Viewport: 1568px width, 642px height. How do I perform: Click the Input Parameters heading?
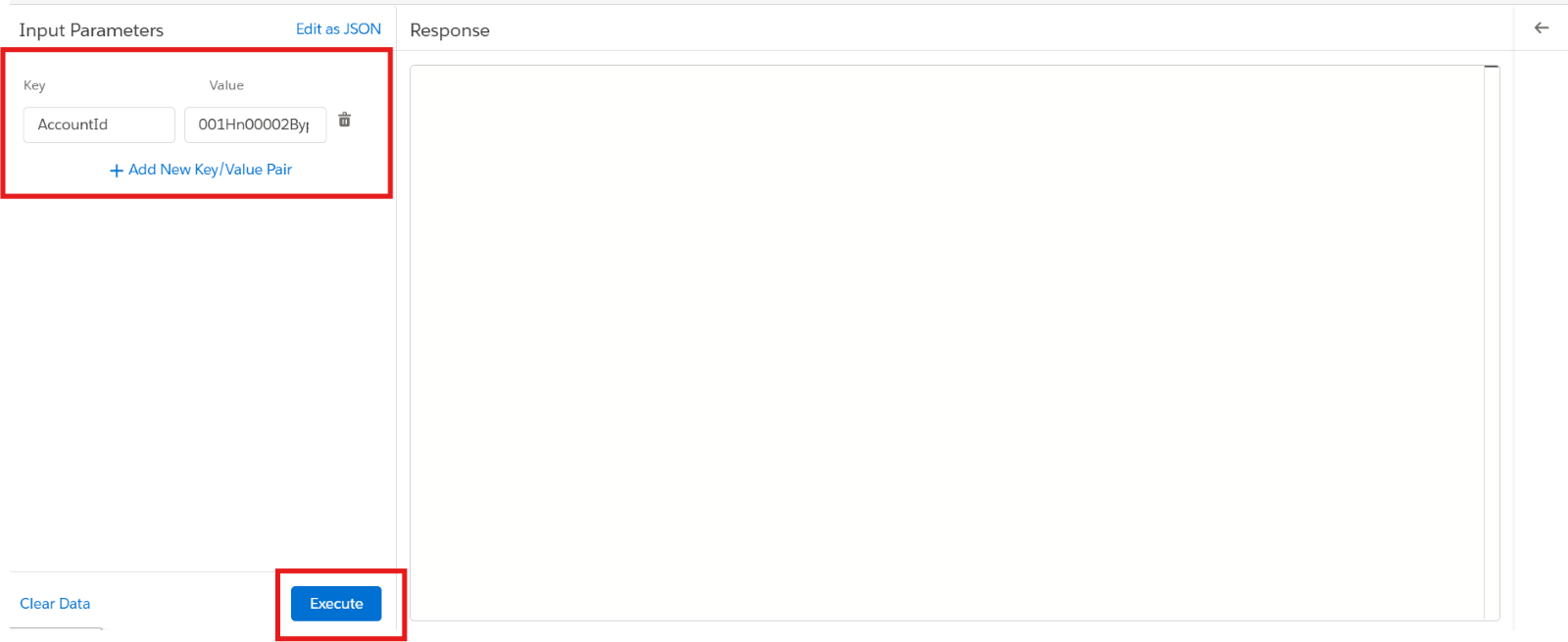tap(91, 30)
